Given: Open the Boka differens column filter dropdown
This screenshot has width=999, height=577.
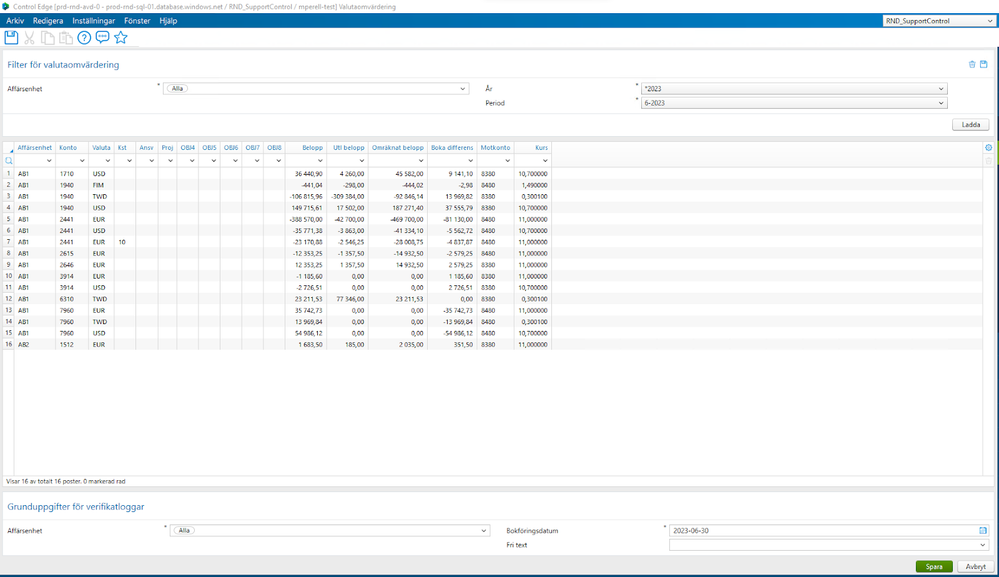Looking at the screenshot, I should [x=470, y=161].
